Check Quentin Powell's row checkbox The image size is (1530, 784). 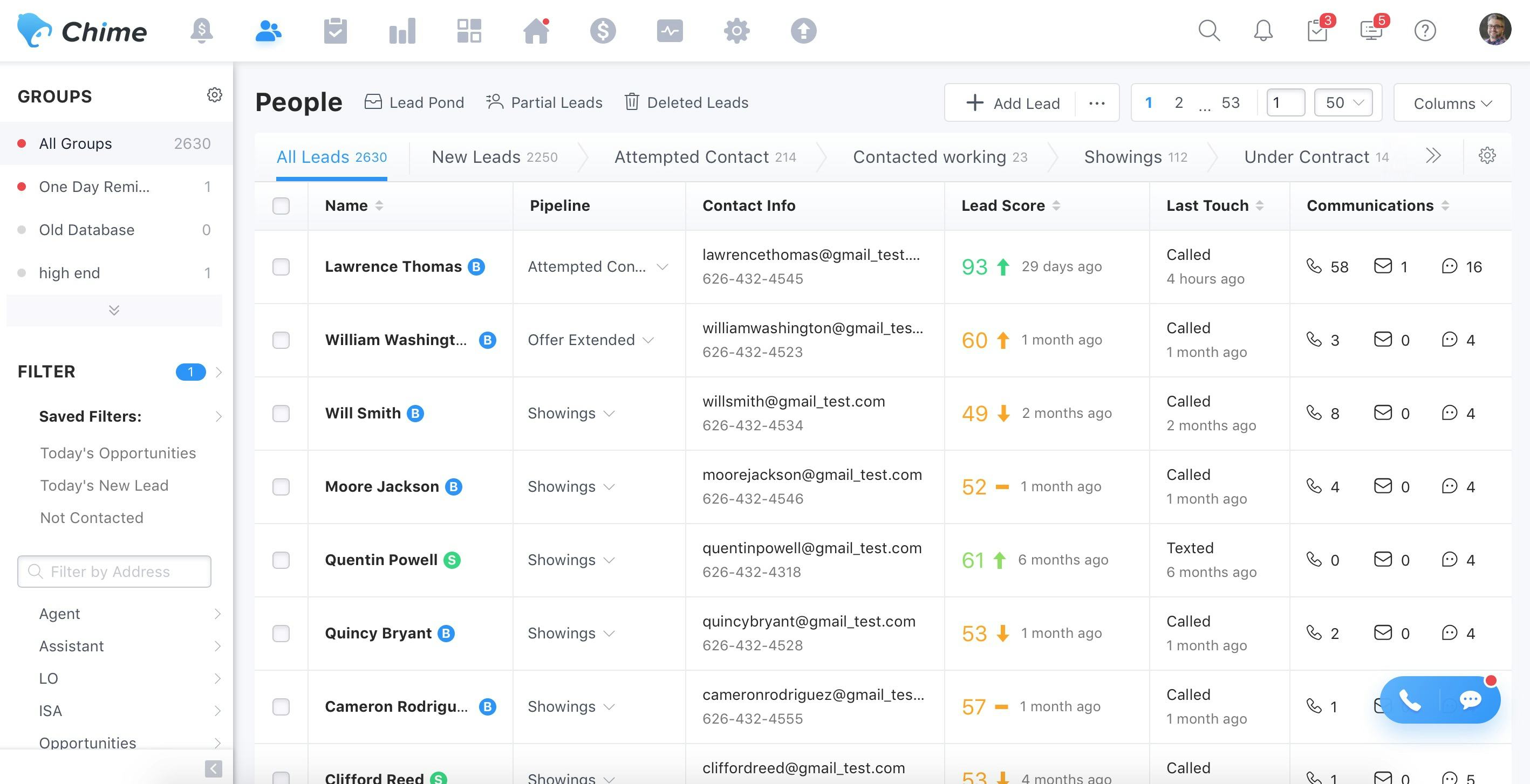[281, 560]
